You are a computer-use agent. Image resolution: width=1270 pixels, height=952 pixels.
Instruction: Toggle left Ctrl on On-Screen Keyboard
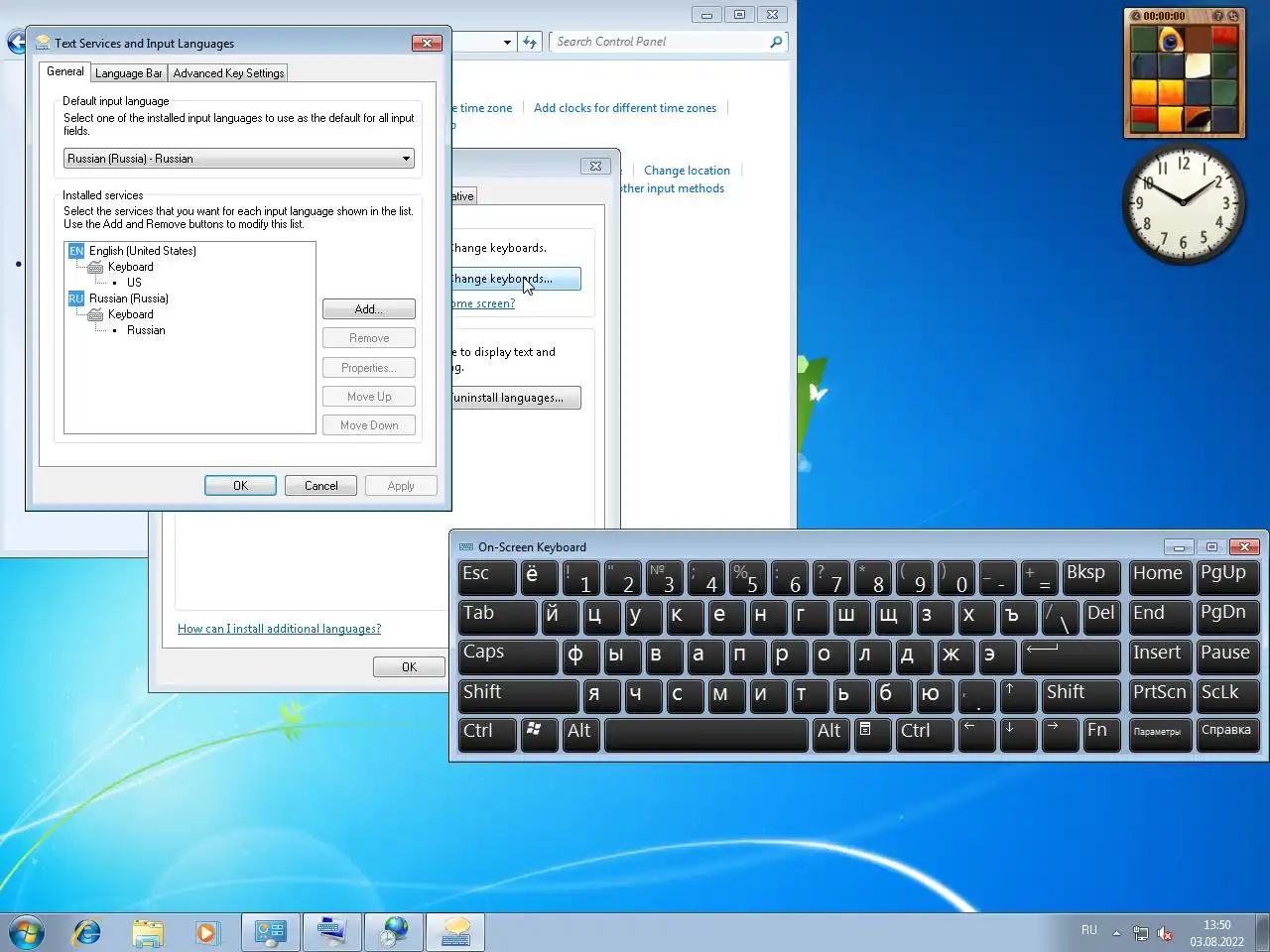[x=488, y=734]
